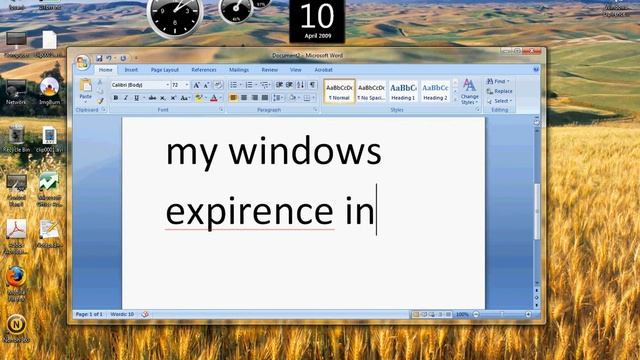
Task: Toggle underline formatting
Action: [136, 98]
